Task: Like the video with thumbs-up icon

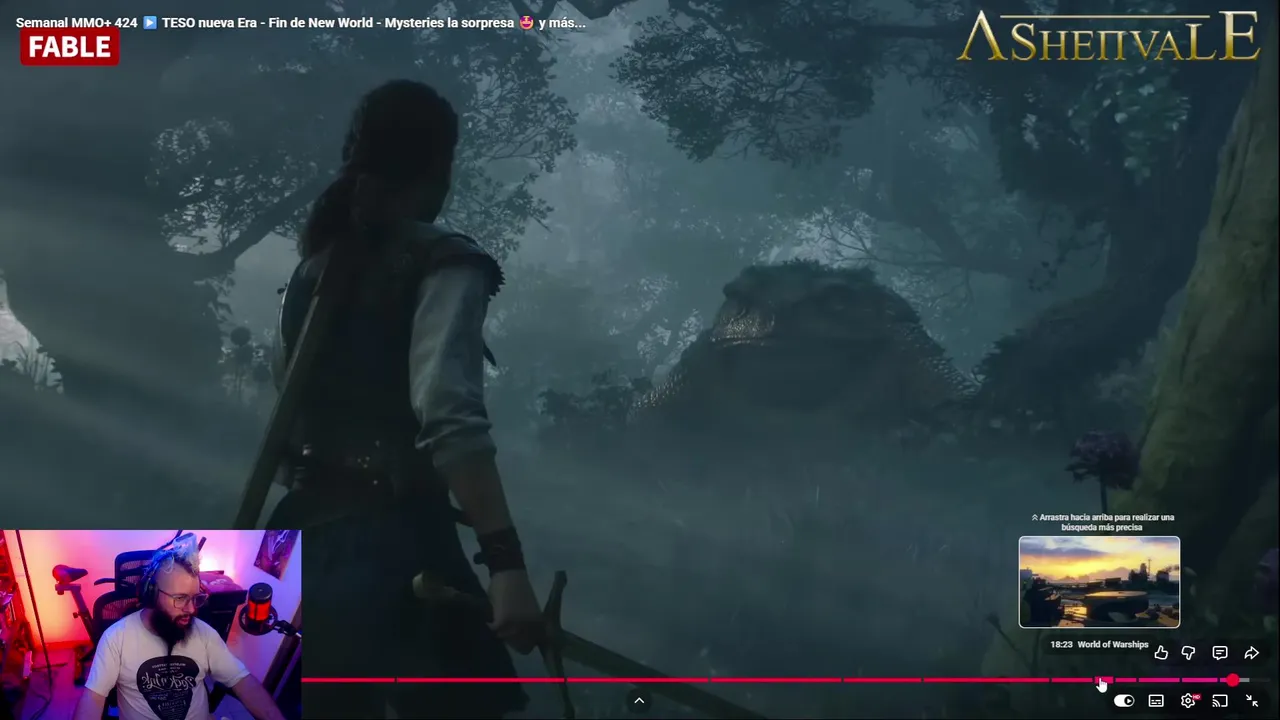Action: (x=1161, y=653)
